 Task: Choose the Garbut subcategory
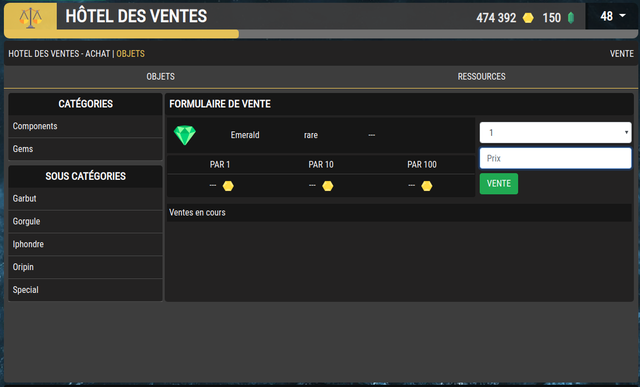click(85, 199)
